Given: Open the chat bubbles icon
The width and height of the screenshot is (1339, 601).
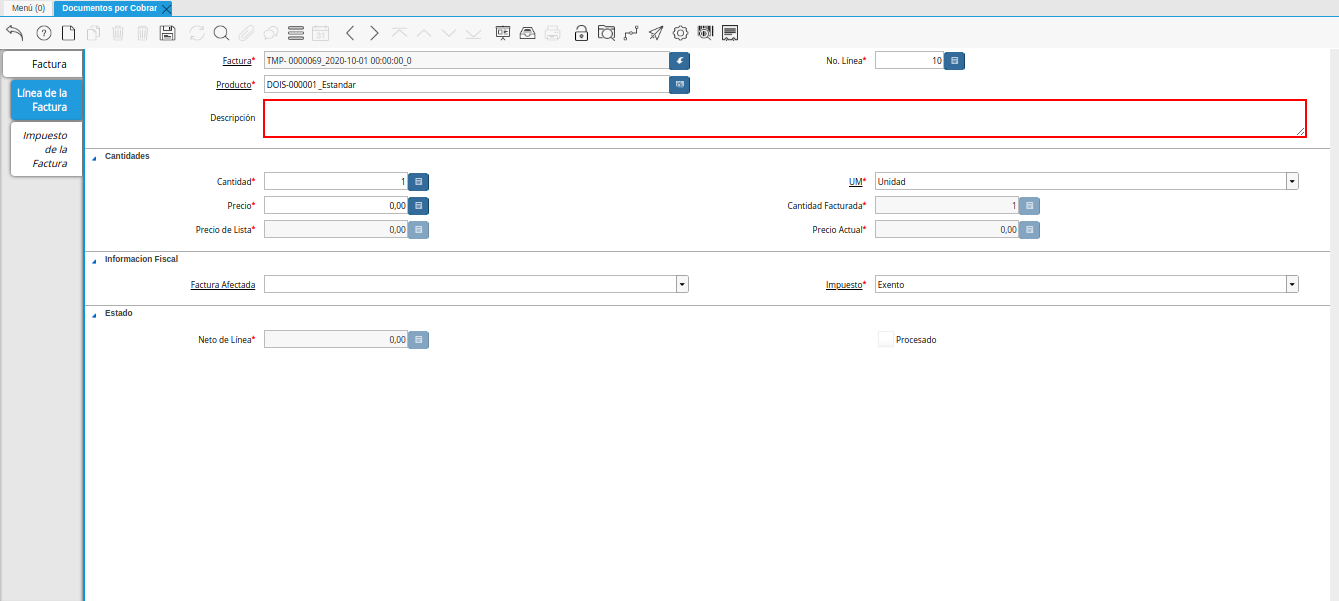Looking at the screenshot, I should [270, 33].
